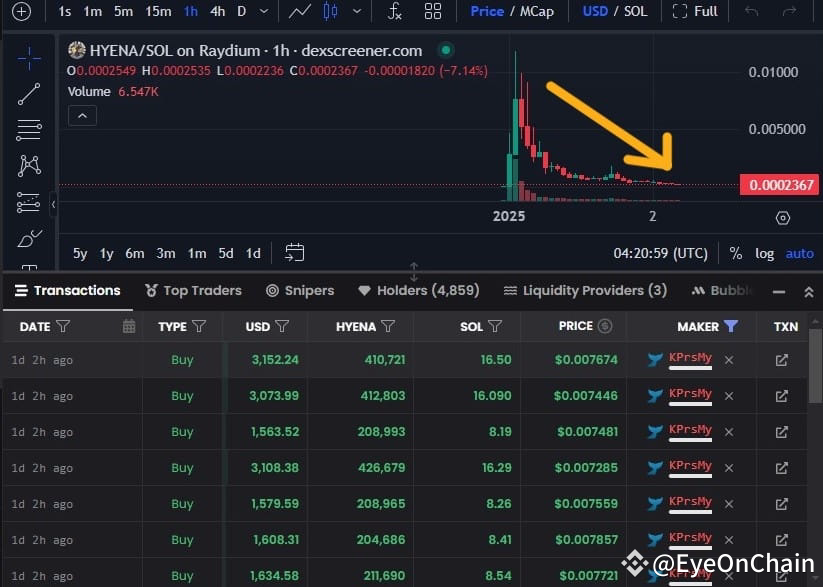Select the brush drawing tool
823x587 pixels.
coord(27,238)
